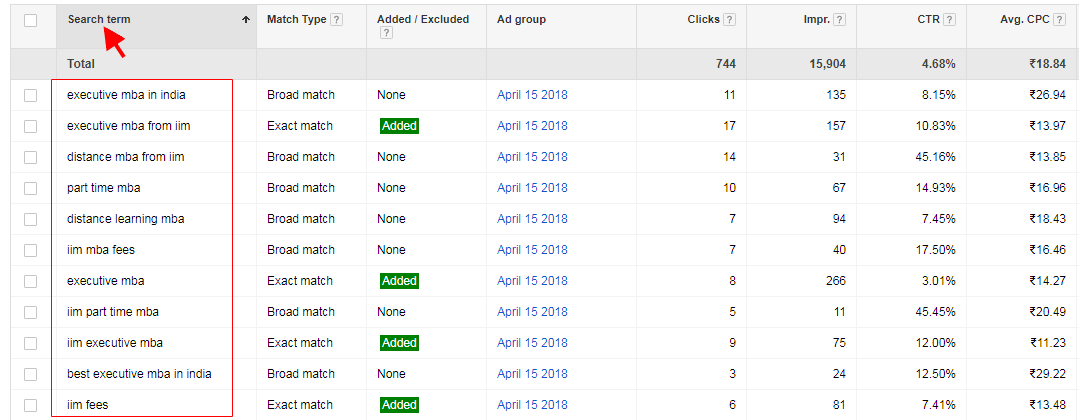The height and width of the screenshot is (420, 1079).
Task: Sort by the Ad group column header
Action: [x=521, y=20]
